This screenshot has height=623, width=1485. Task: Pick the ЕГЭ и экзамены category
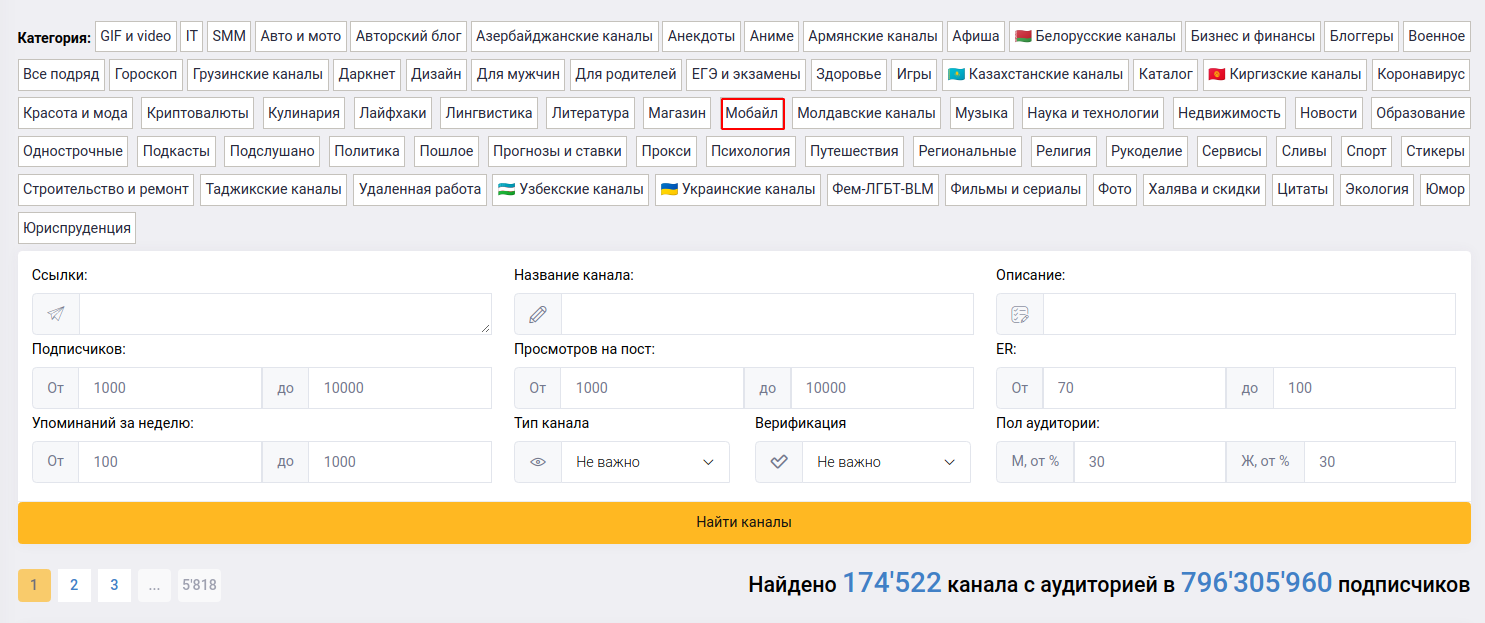tap(746, 74)
